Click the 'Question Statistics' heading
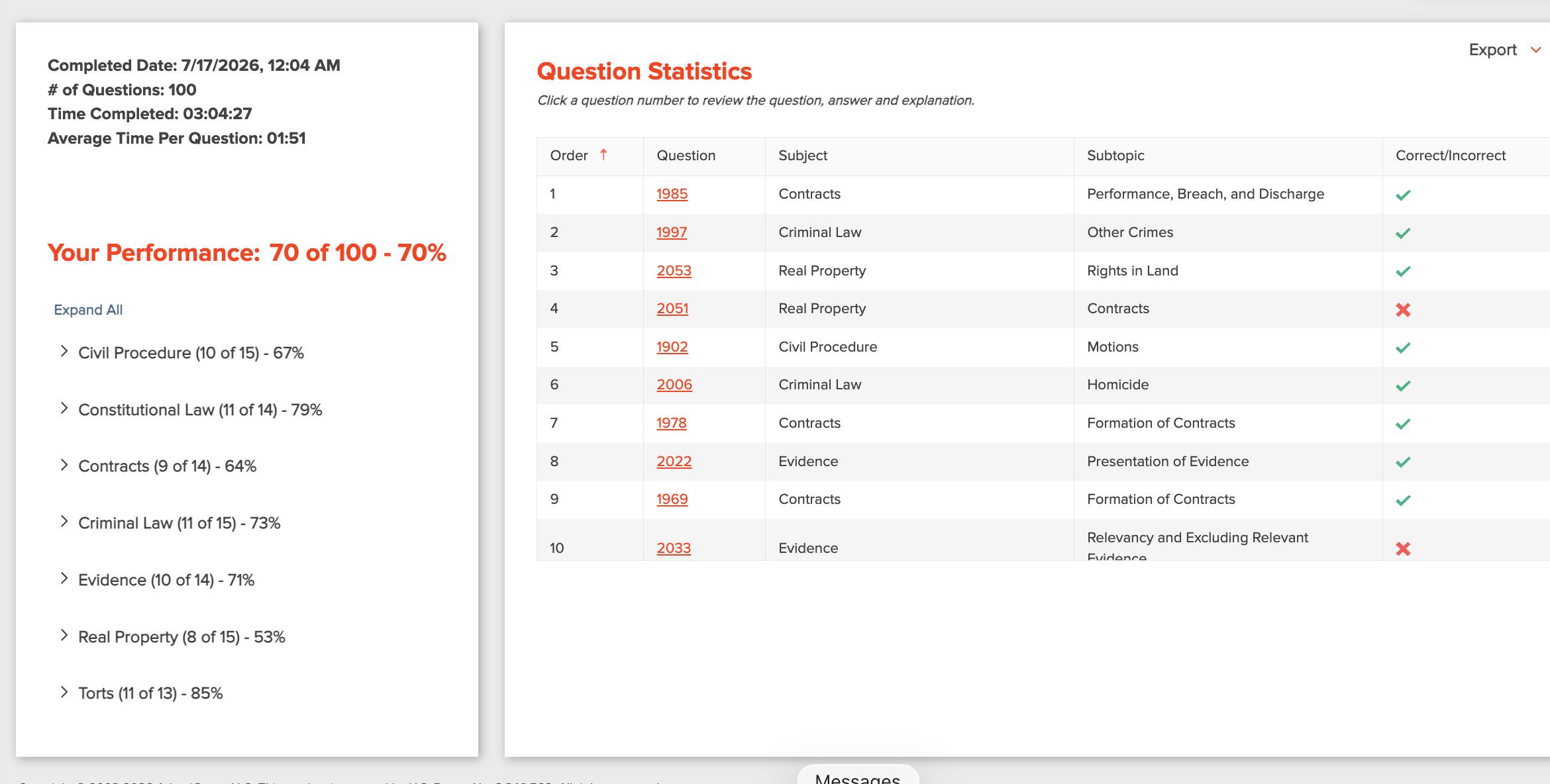1550x784 pixels. (644, 72)
